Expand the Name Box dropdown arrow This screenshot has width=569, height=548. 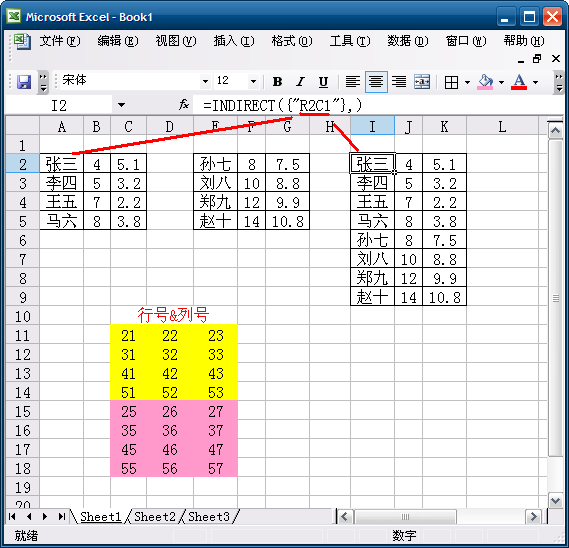[121, 105]
